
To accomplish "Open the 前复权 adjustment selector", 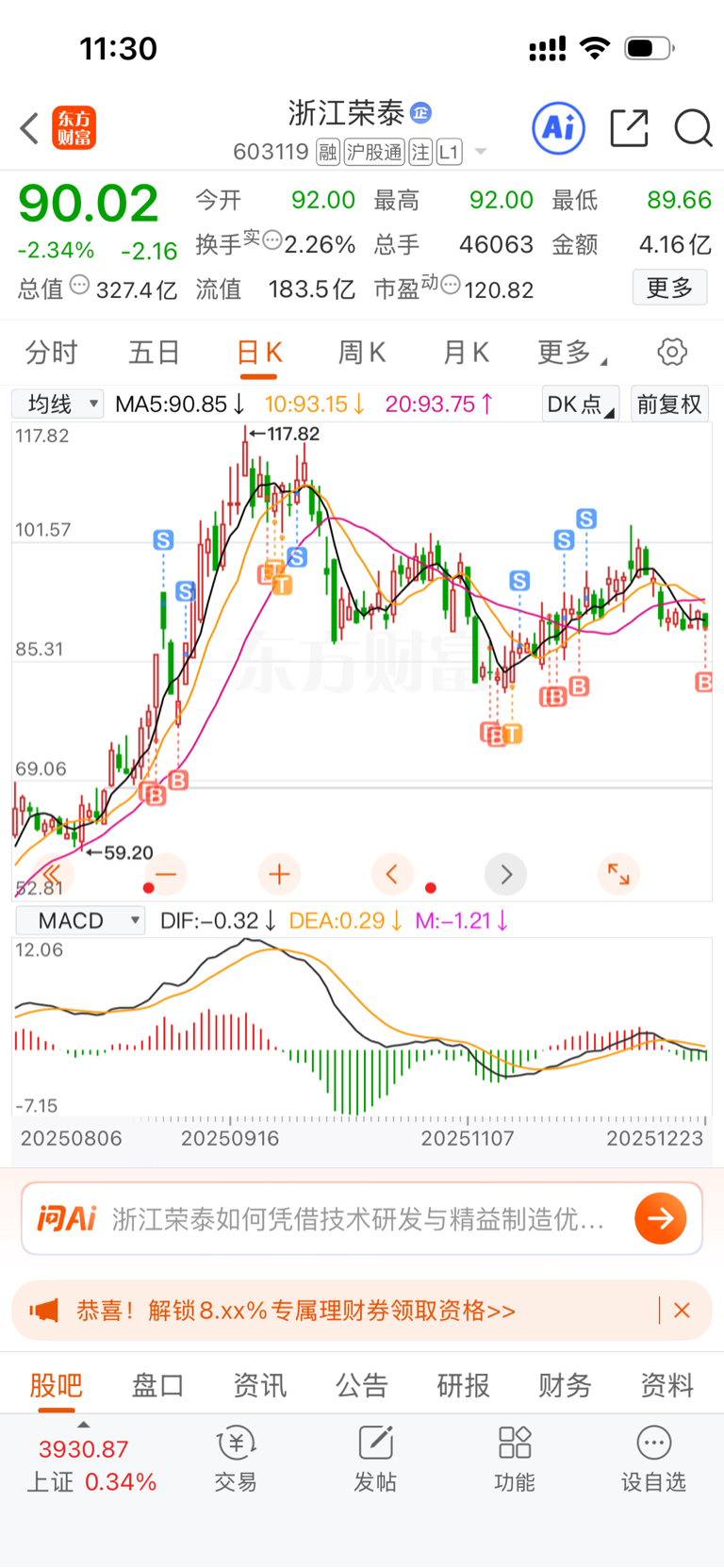I will click(x=669, y=404).
